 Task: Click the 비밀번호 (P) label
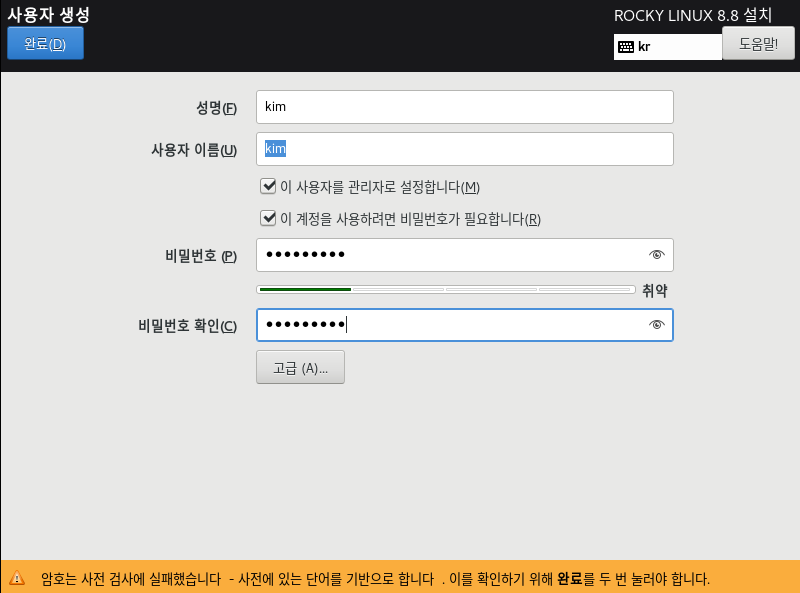click(201, 256)
